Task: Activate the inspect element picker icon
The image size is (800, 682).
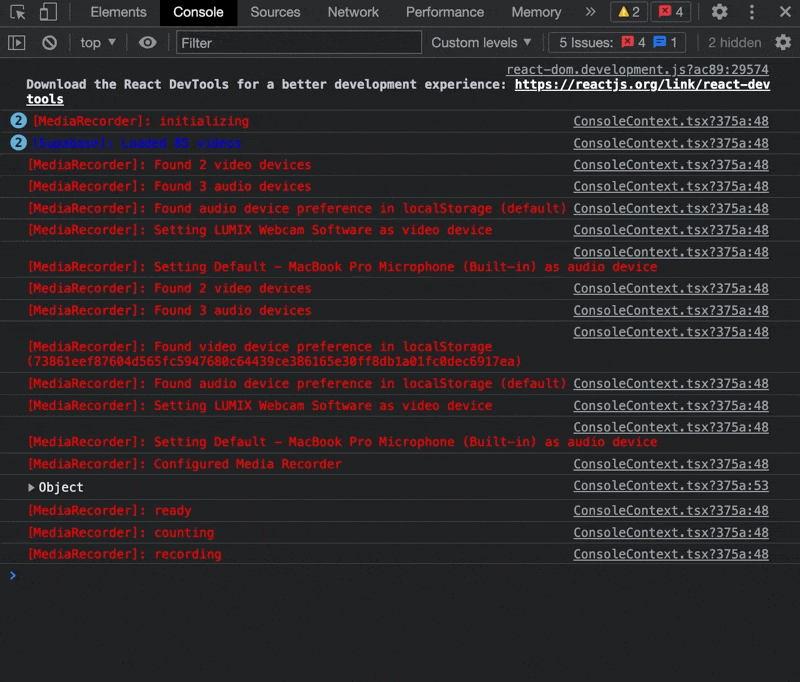Action: click(17, 12)
